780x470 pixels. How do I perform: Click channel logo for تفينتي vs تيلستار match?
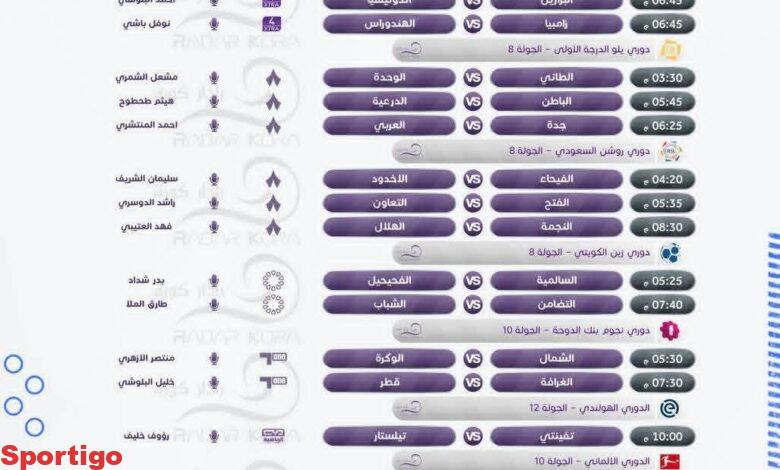pyautogui.click(x=273, y=436)
